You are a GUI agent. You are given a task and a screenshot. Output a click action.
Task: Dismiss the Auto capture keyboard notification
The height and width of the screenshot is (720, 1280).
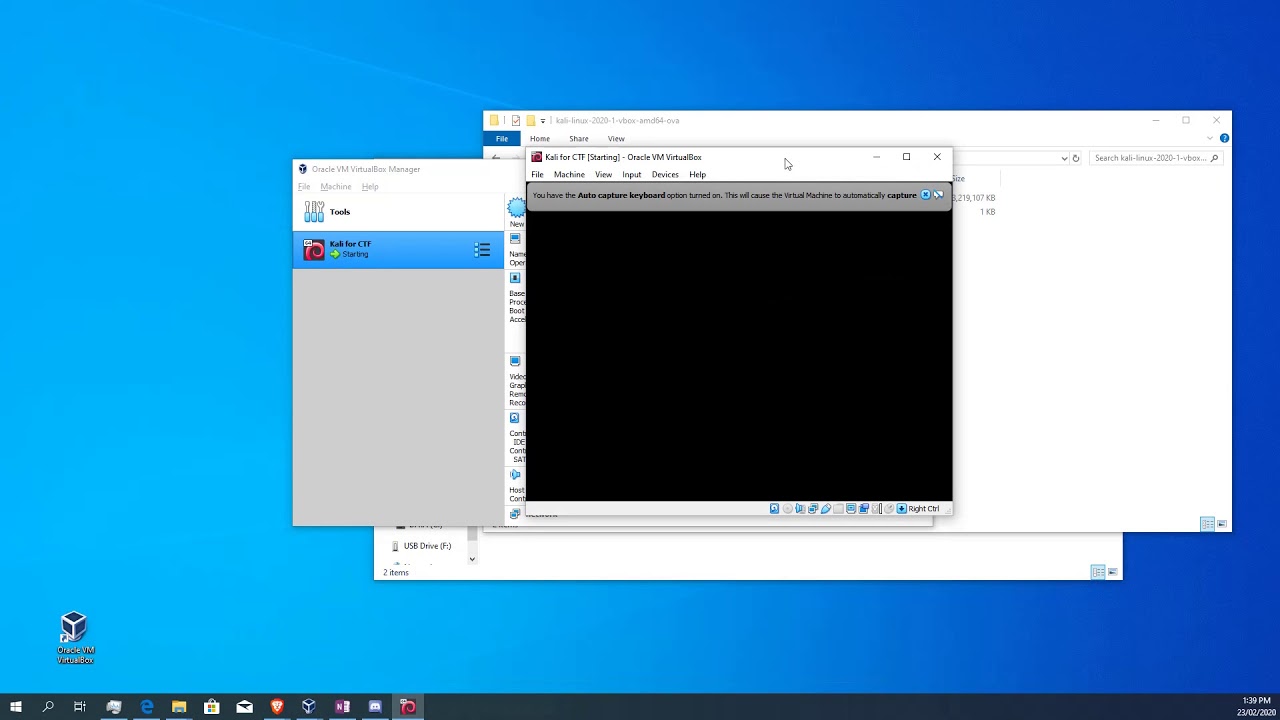tap(925, 194)
